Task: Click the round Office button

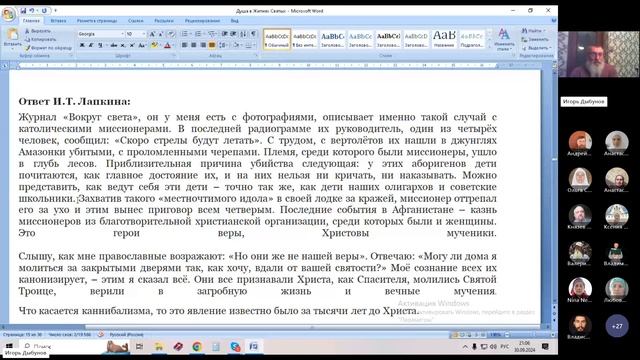Action: pyautogui.click(x=9, y=14)
